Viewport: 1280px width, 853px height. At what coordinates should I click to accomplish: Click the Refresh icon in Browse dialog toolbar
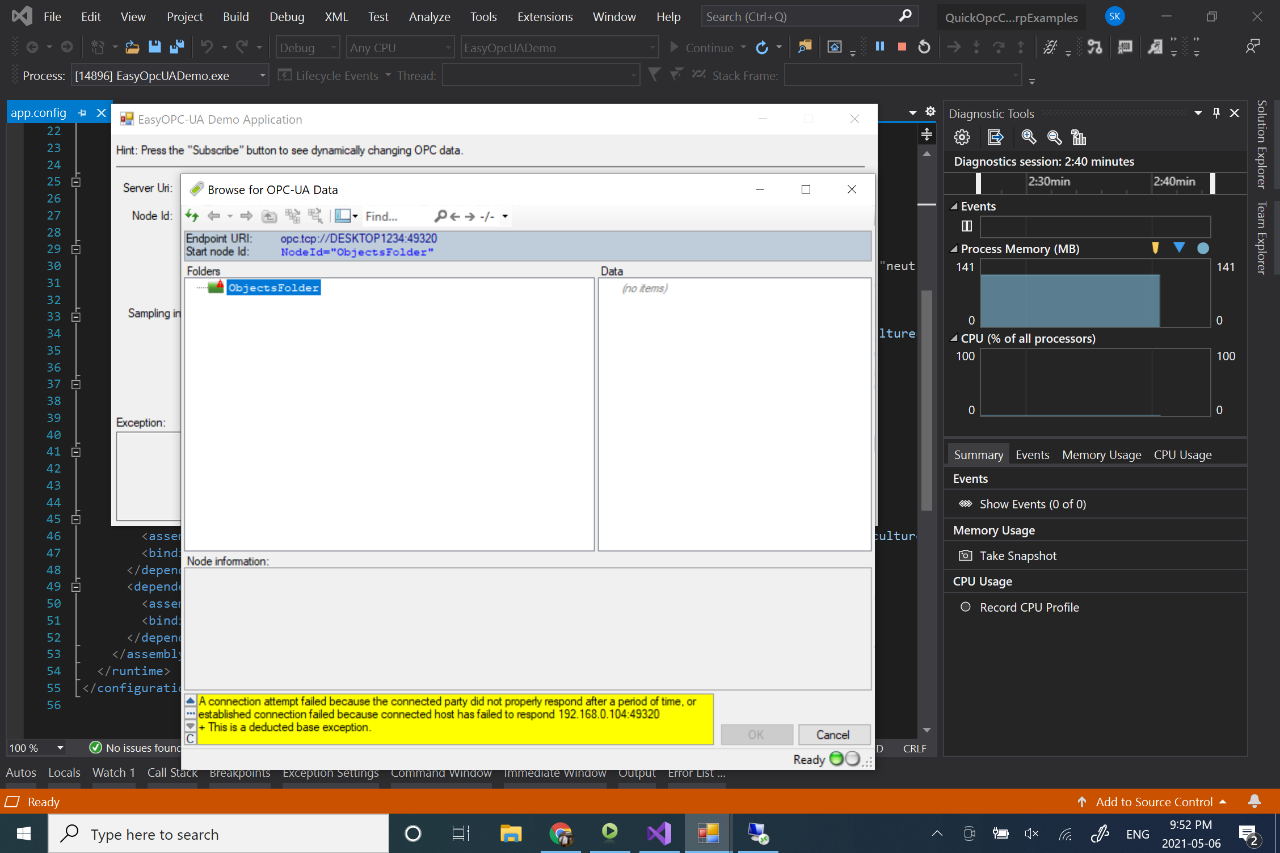pyautogui.click(x=192, y=216)
